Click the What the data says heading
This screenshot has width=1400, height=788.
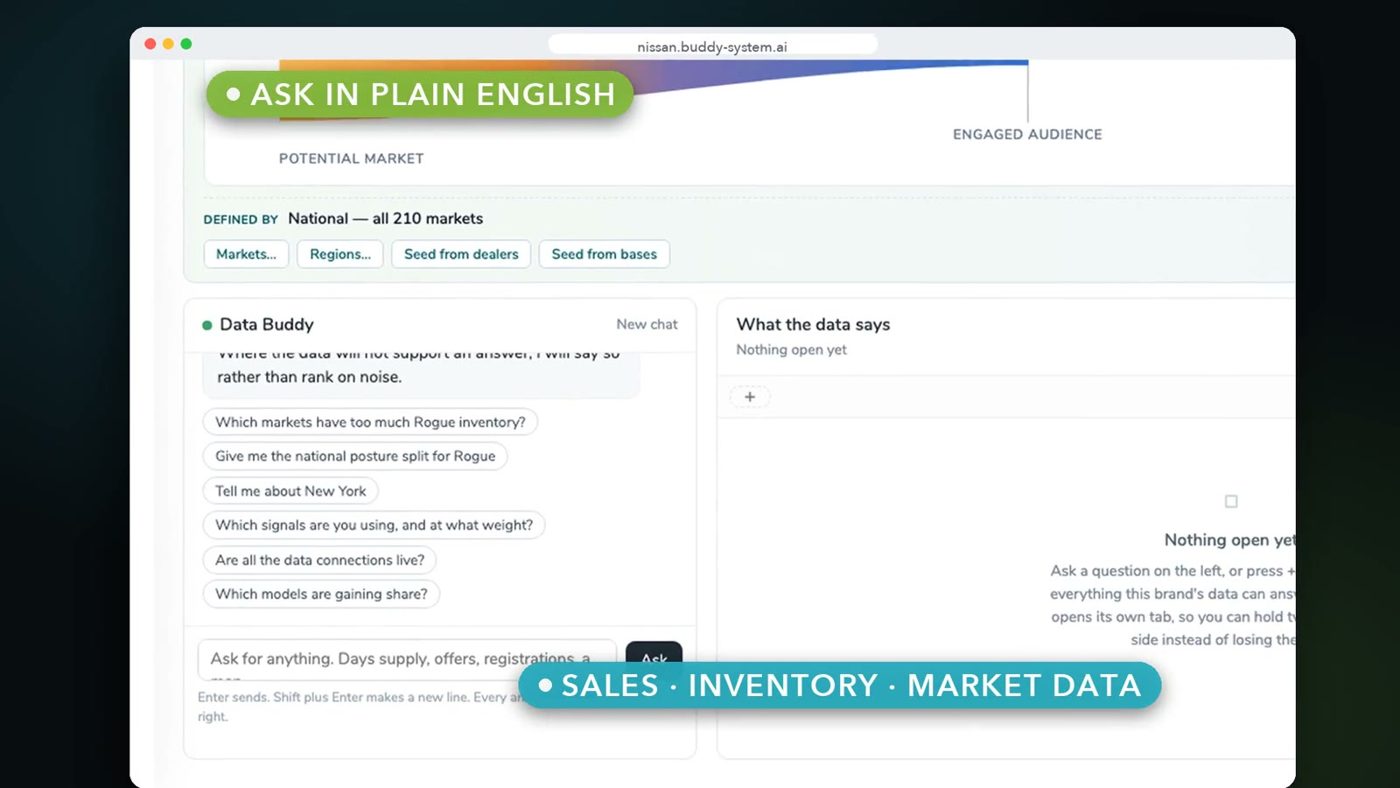(x=813, y=324)
